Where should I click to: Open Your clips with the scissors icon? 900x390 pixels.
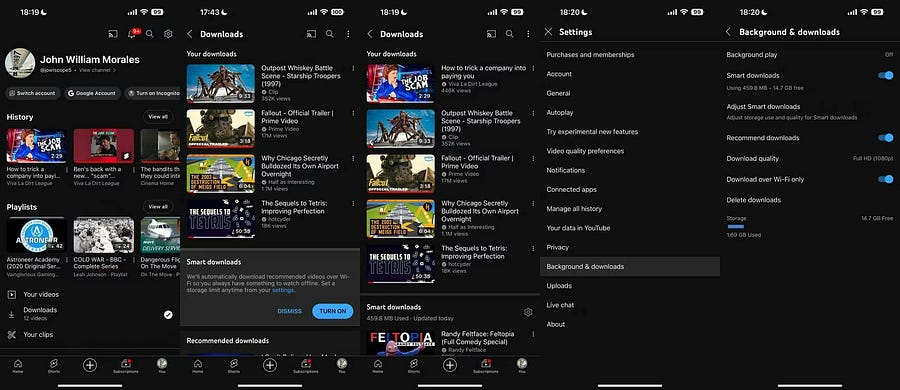pyautogui.click(x=11, y=335)
